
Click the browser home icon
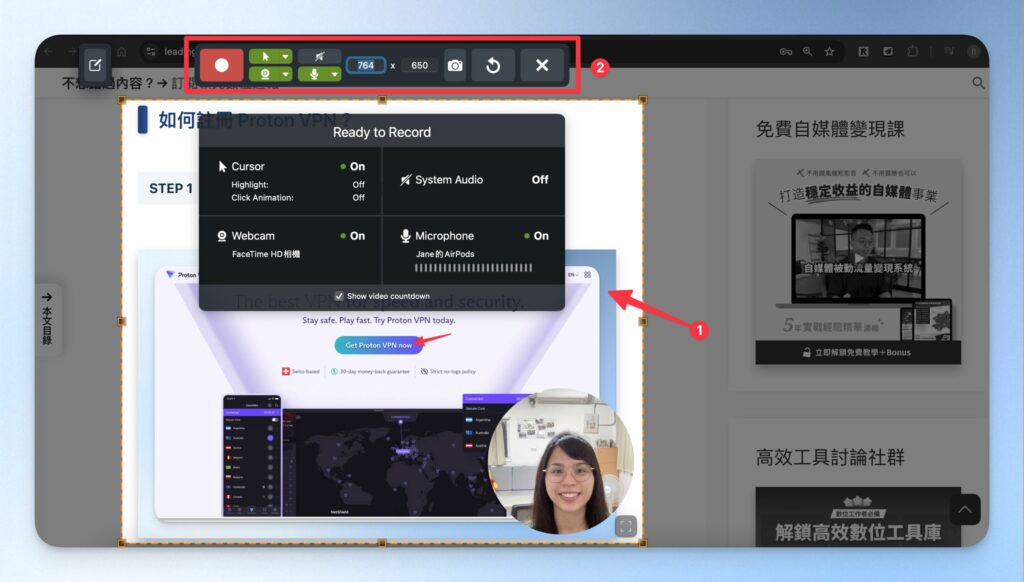pyautogui.click(x=121, y=51)
